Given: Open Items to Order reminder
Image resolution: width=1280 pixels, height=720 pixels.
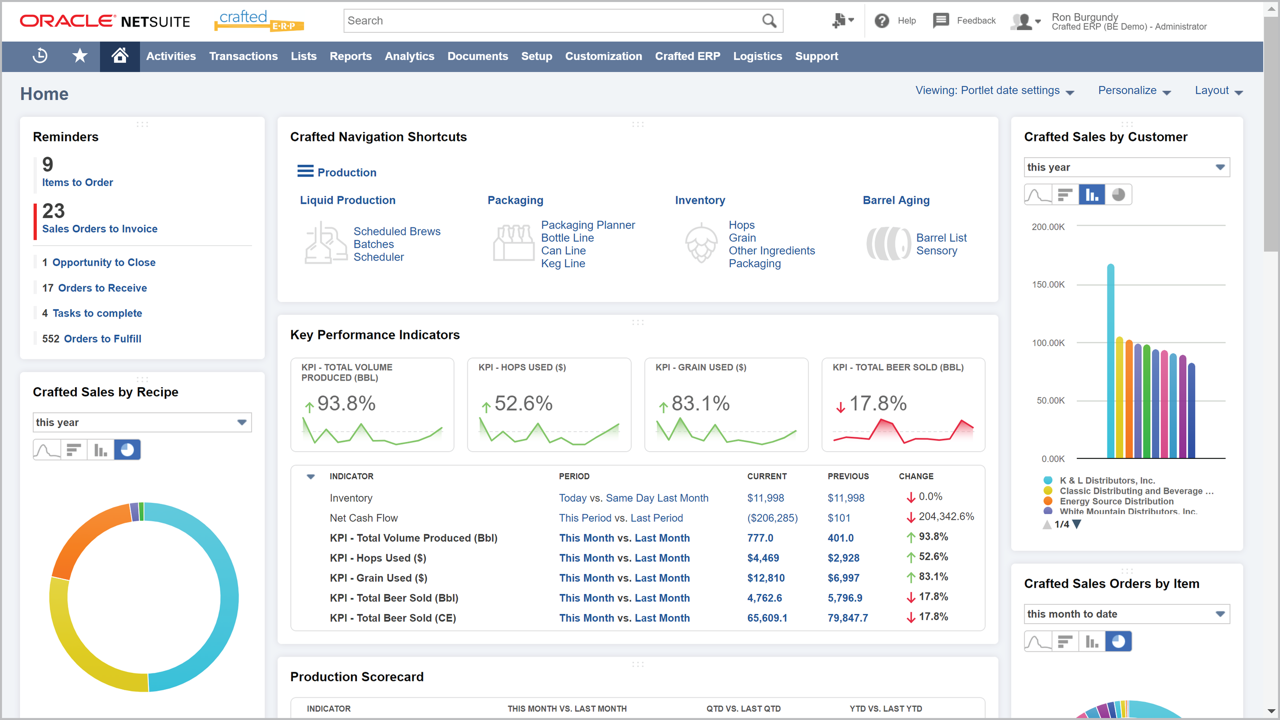Looking at the screenshot, I should (77, 182).
